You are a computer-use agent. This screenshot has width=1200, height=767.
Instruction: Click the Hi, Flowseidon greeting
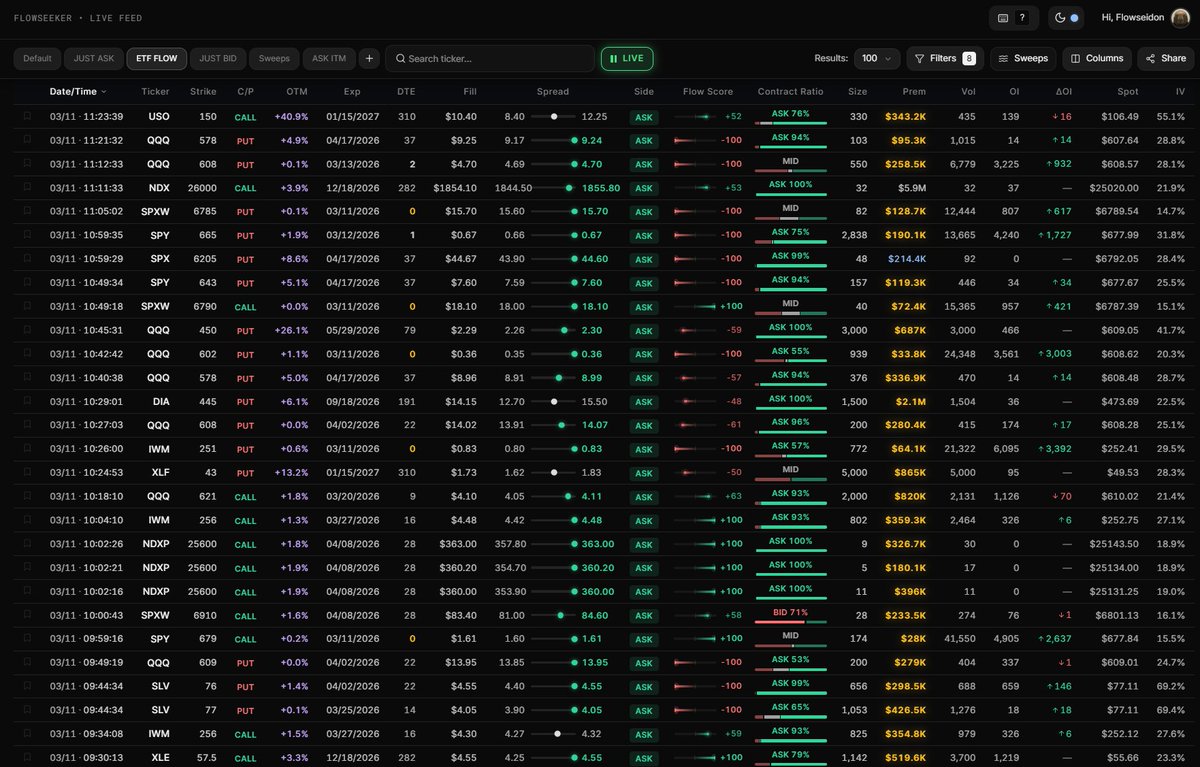point(1131,18)
